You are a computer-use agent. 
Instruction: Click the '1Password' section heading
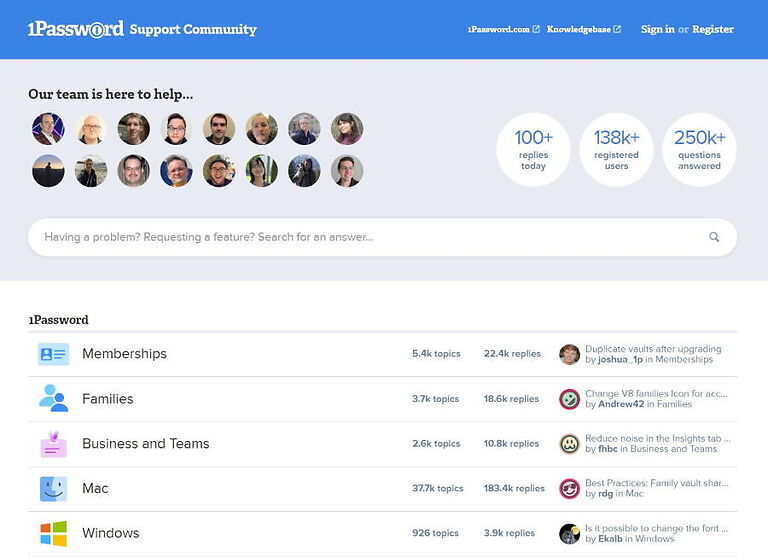pyautogui.click(x=58, y=320)
